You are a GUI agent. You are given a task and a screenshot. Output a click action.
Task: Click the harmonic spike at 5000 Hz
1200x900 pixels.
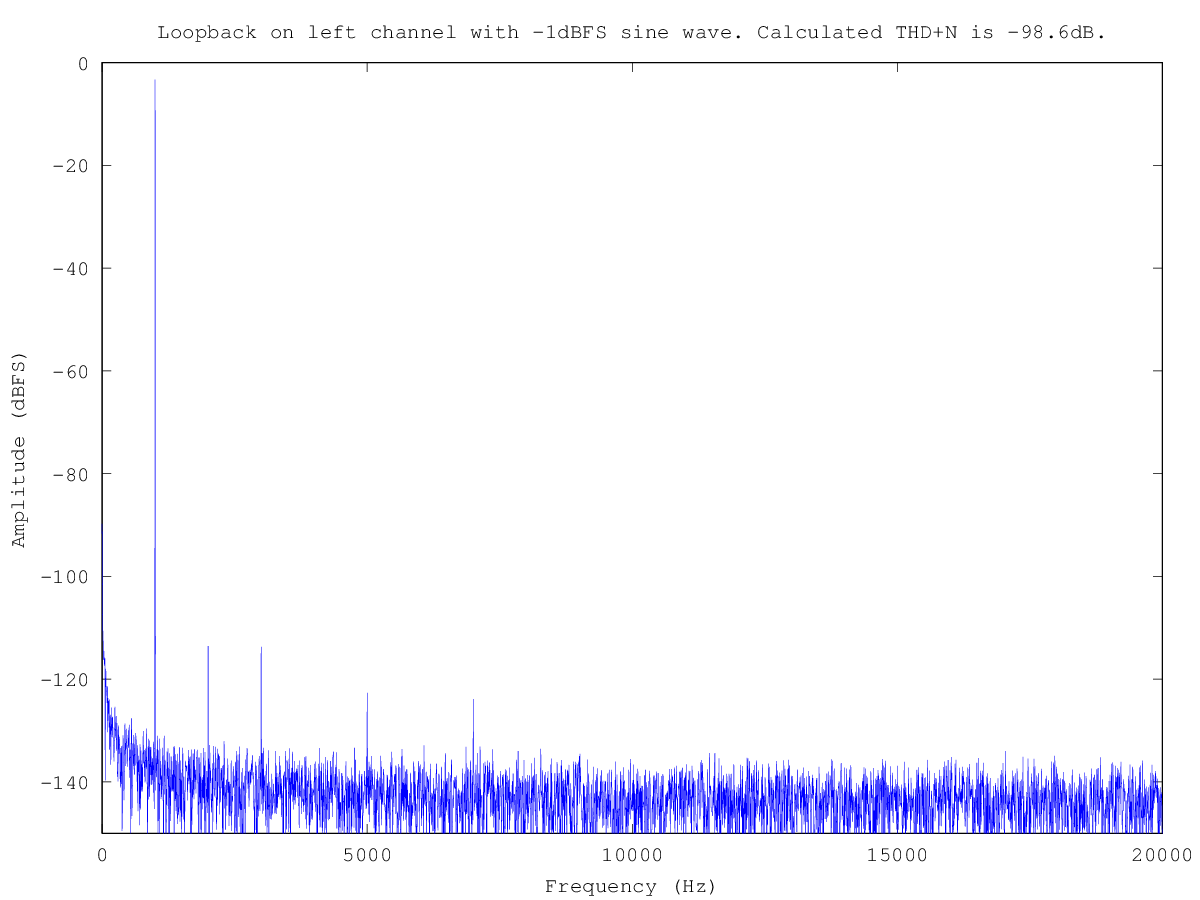coord(367,694)
